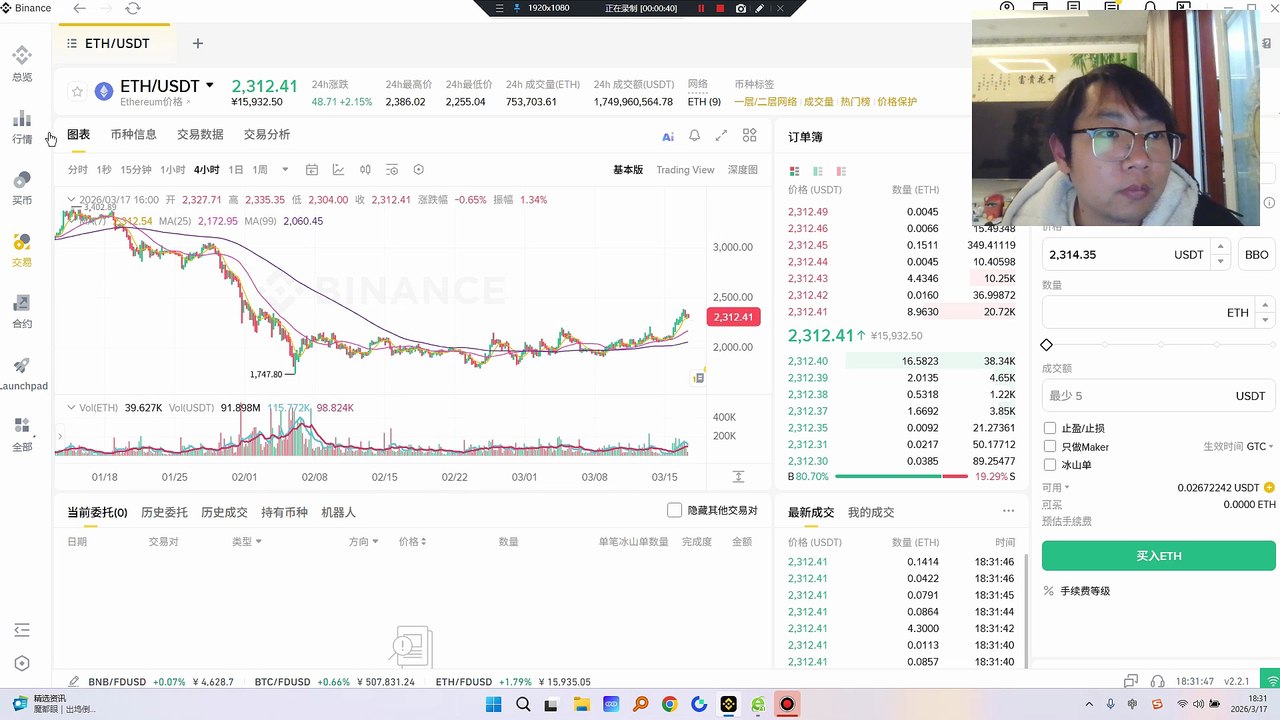Click the chart bottom scroll-to-latest icon

[x=738, y=477]
